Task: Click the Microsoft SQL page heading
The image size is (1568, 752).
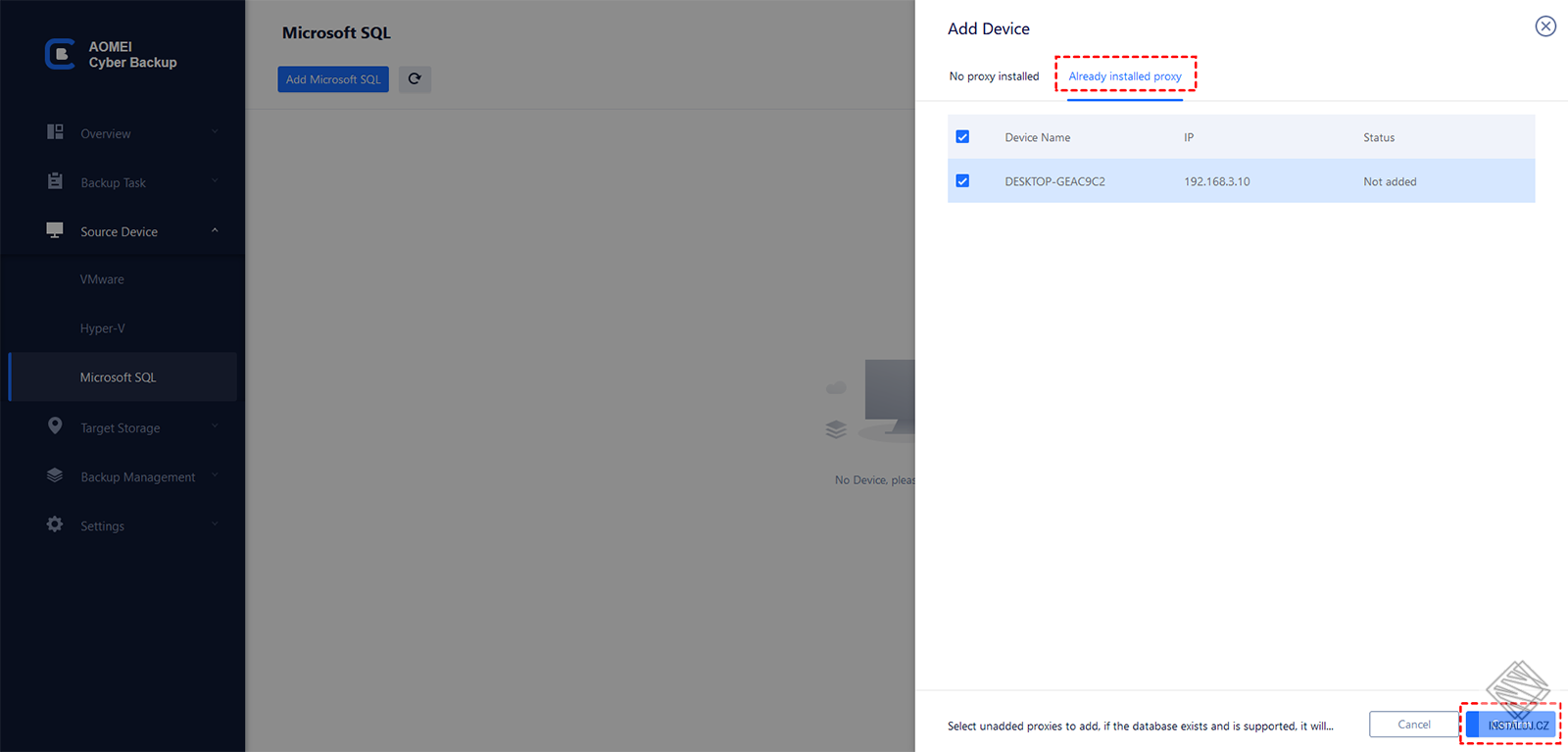Action: click(336, 32)
